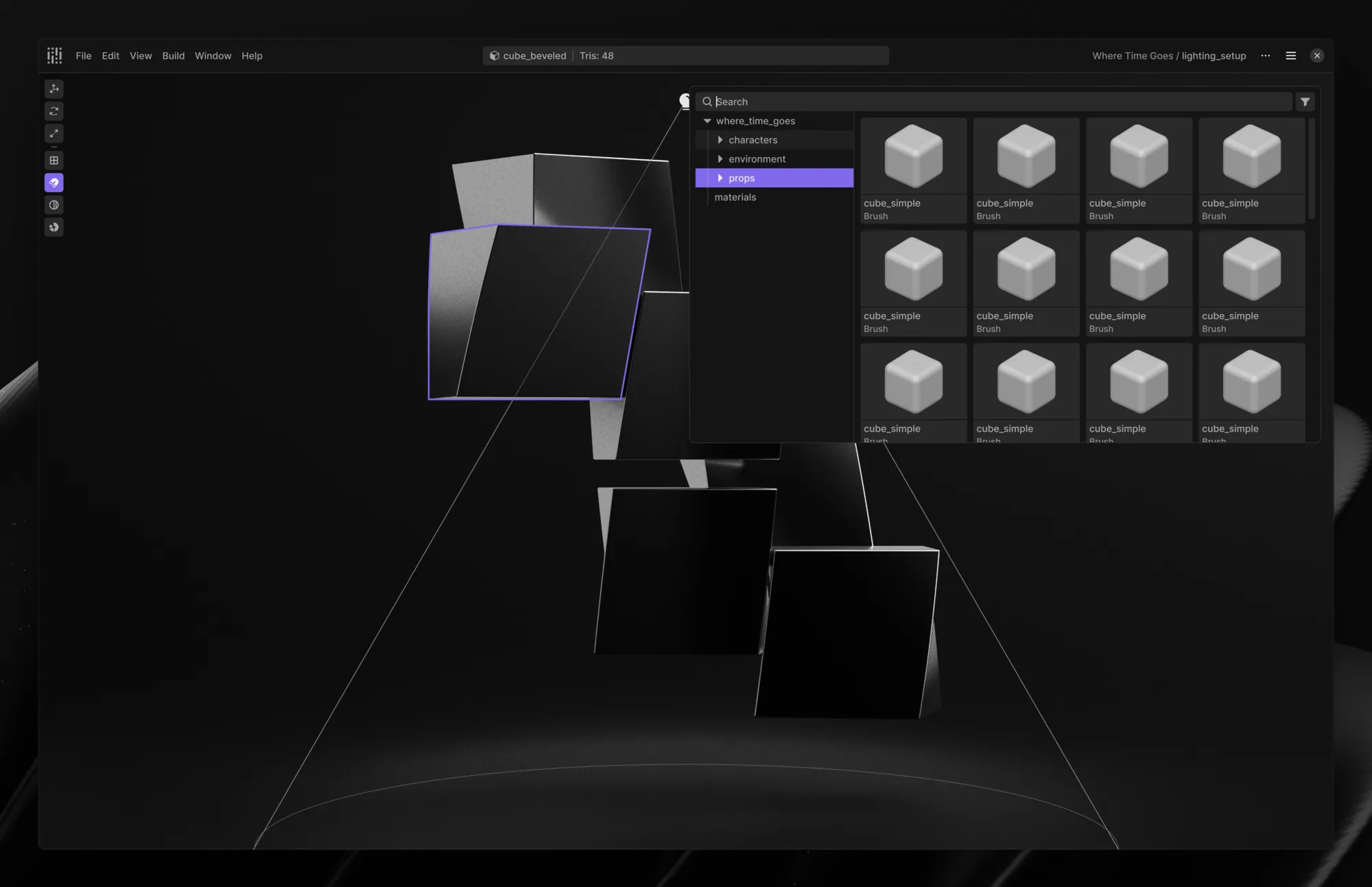Open the filter funnel next to search
The width and height of the screenshot is (1372, 887).
tap(1305, 102)
